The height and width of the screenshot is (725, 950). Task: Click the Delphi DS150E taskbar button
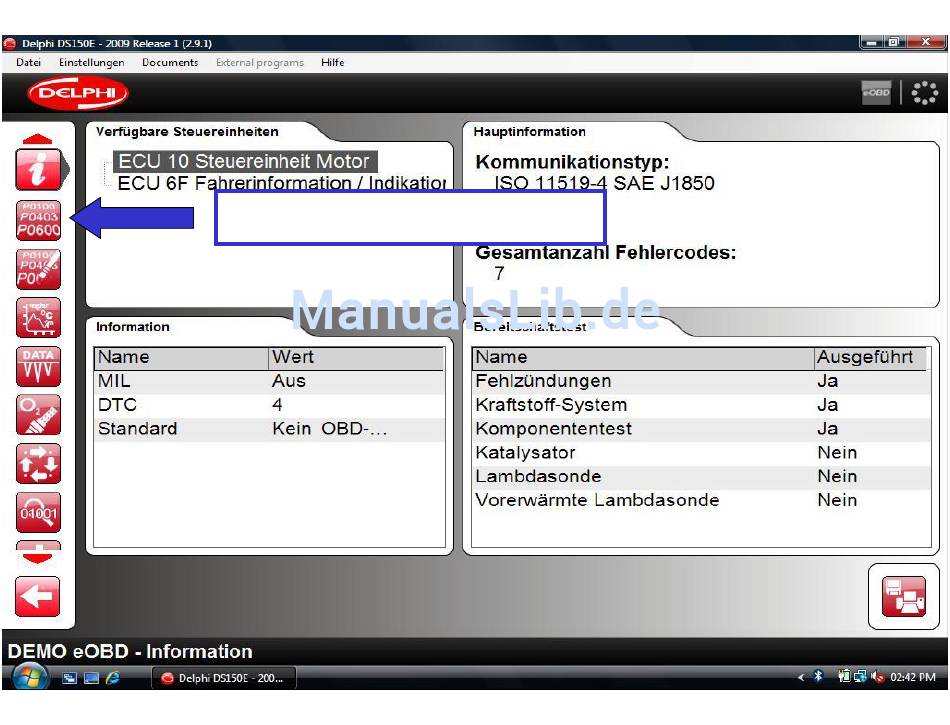[224, 678]
